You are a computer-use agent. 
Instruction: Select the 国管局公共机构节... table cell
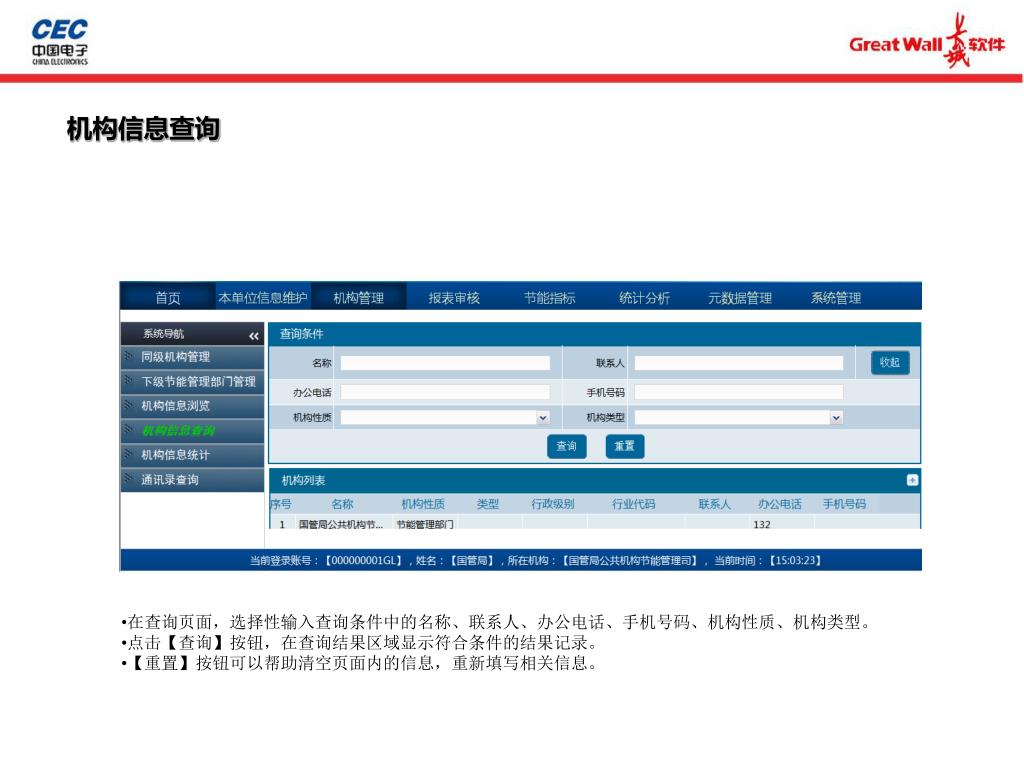[341, 524]
